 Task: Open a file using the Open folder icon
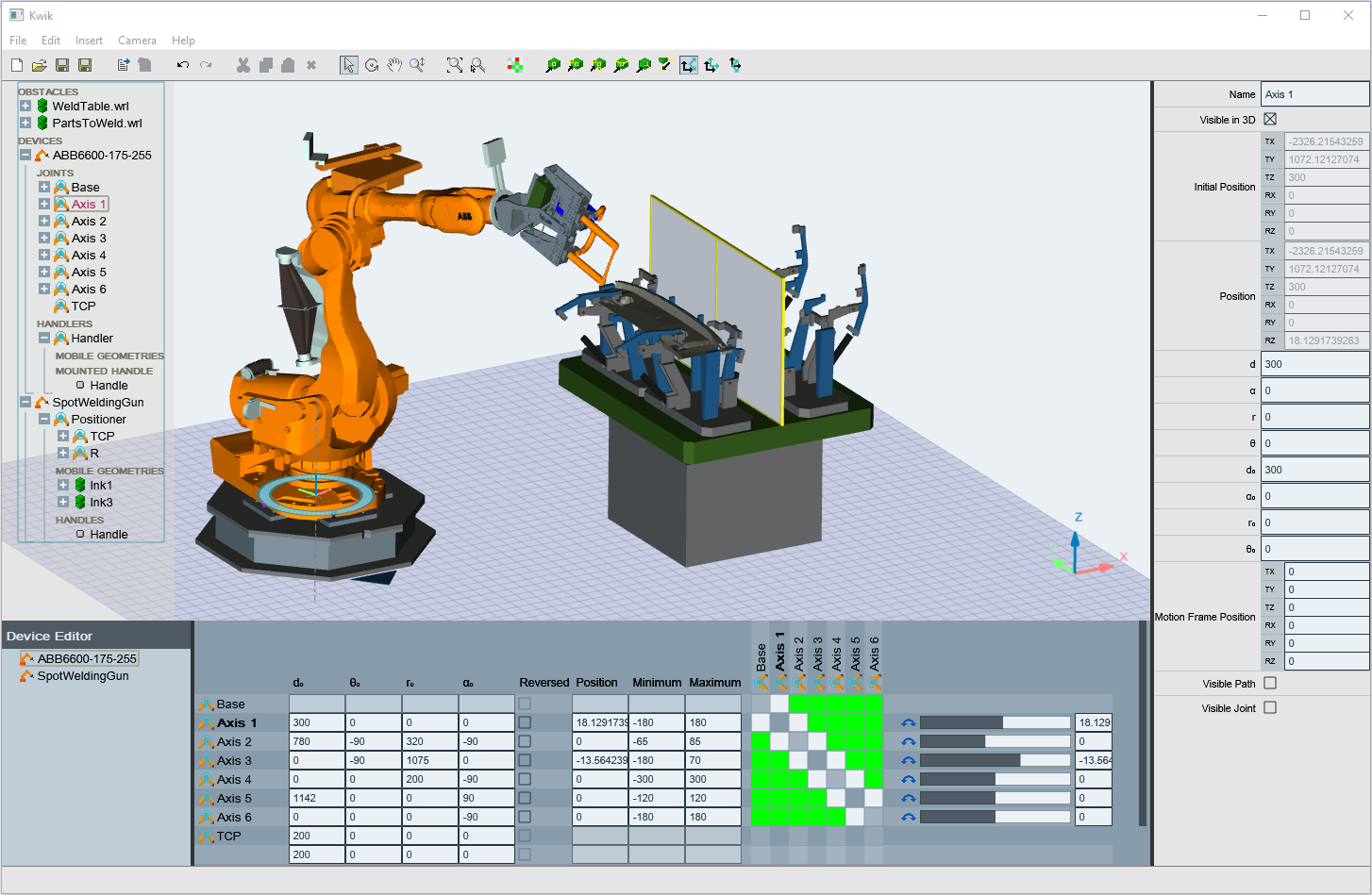(38, 64)
